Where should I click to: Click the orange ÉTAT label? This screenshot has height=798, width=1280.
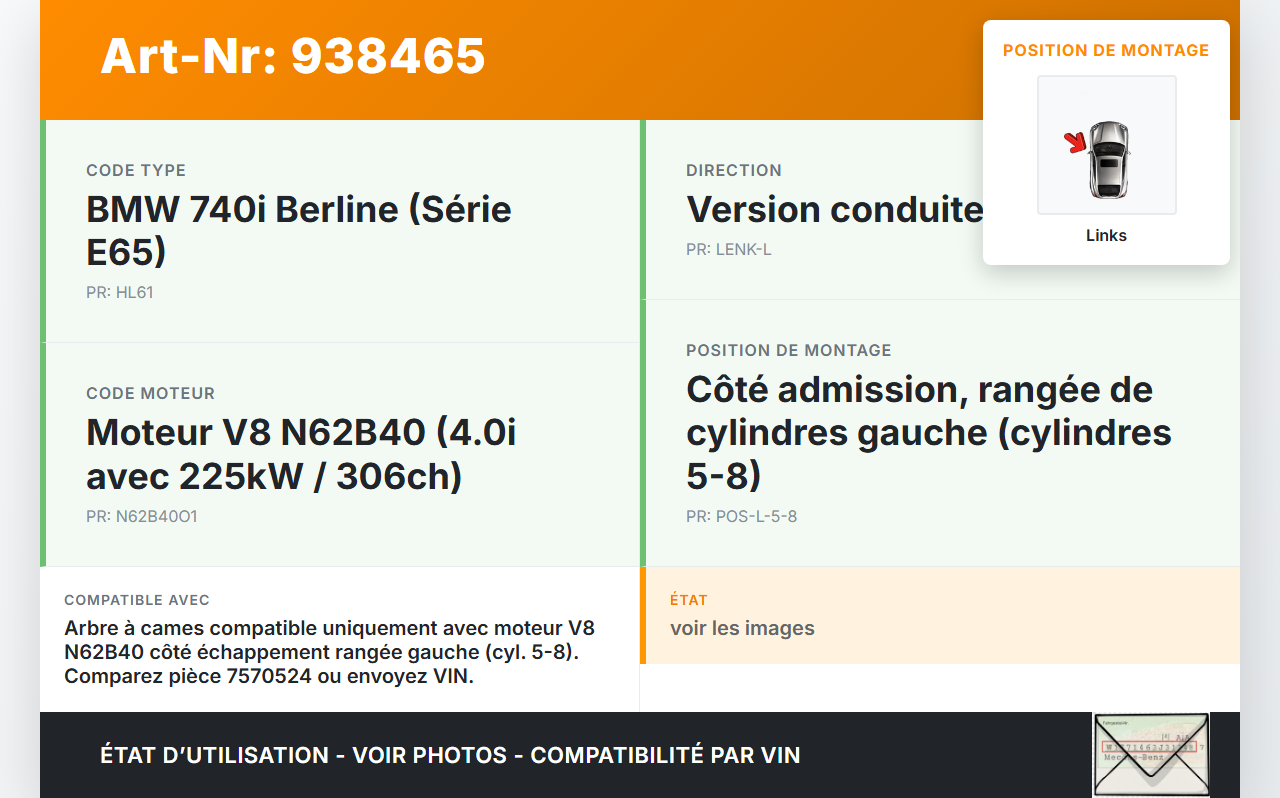[x=688, y=600]
